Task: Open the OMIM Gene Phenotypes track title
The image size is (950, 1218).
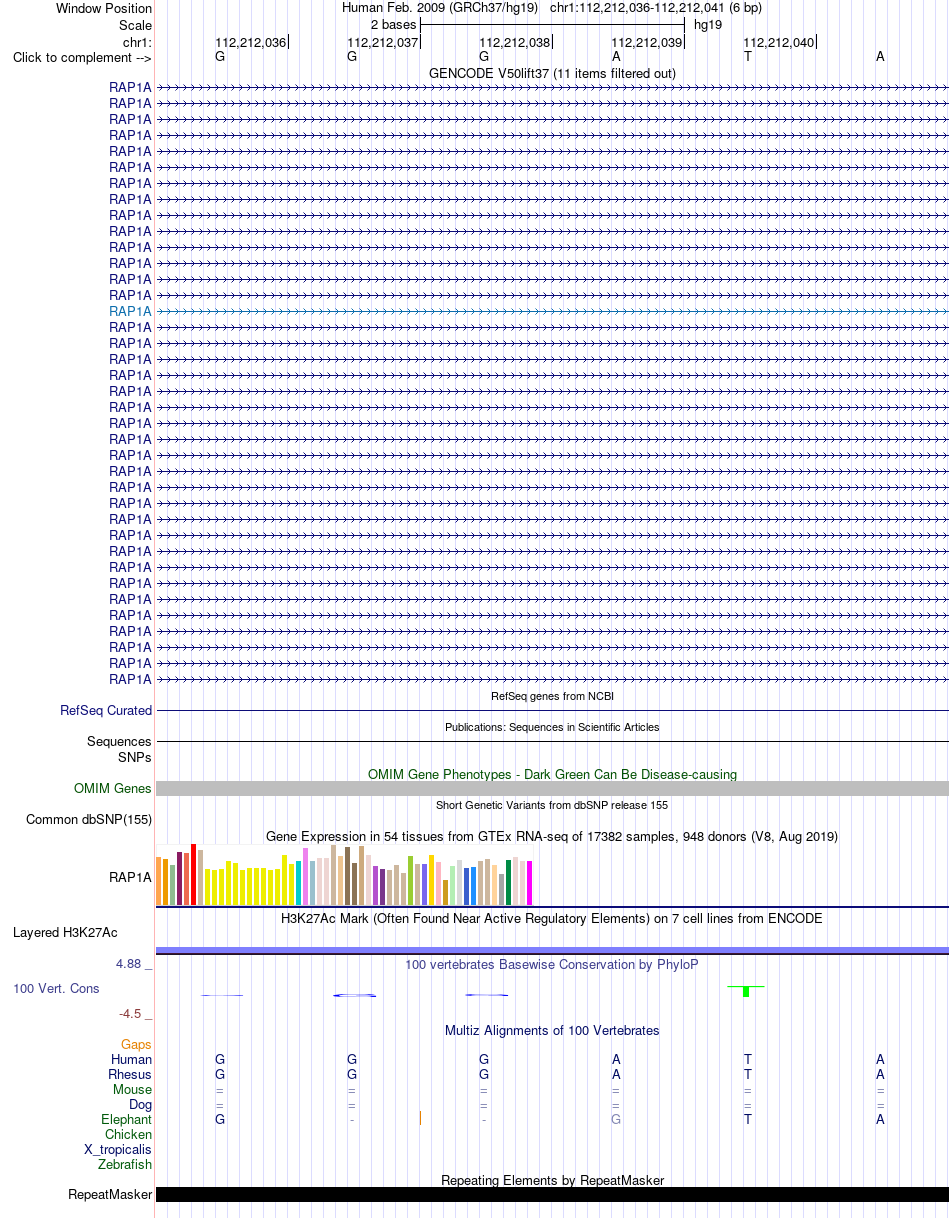Action: pyautogui.click(x=552, y=774)
